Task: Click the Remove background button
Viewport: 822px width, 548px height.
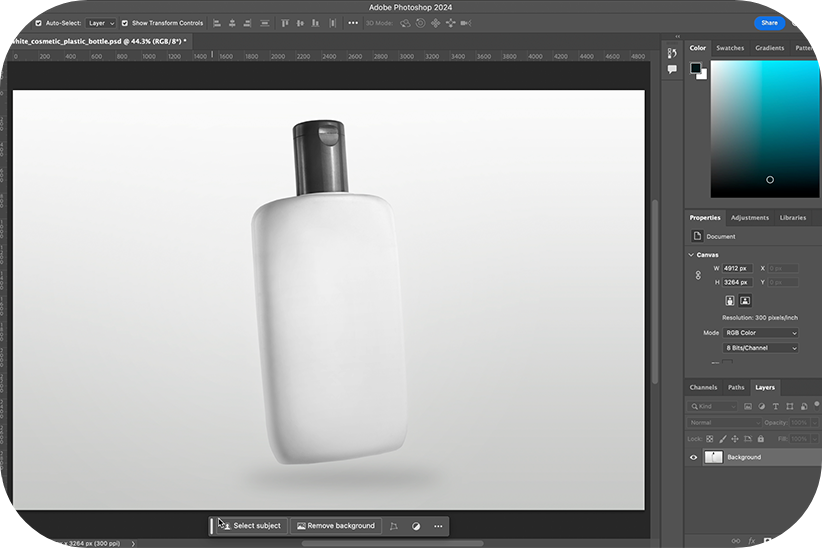Action: click(336, 526)
